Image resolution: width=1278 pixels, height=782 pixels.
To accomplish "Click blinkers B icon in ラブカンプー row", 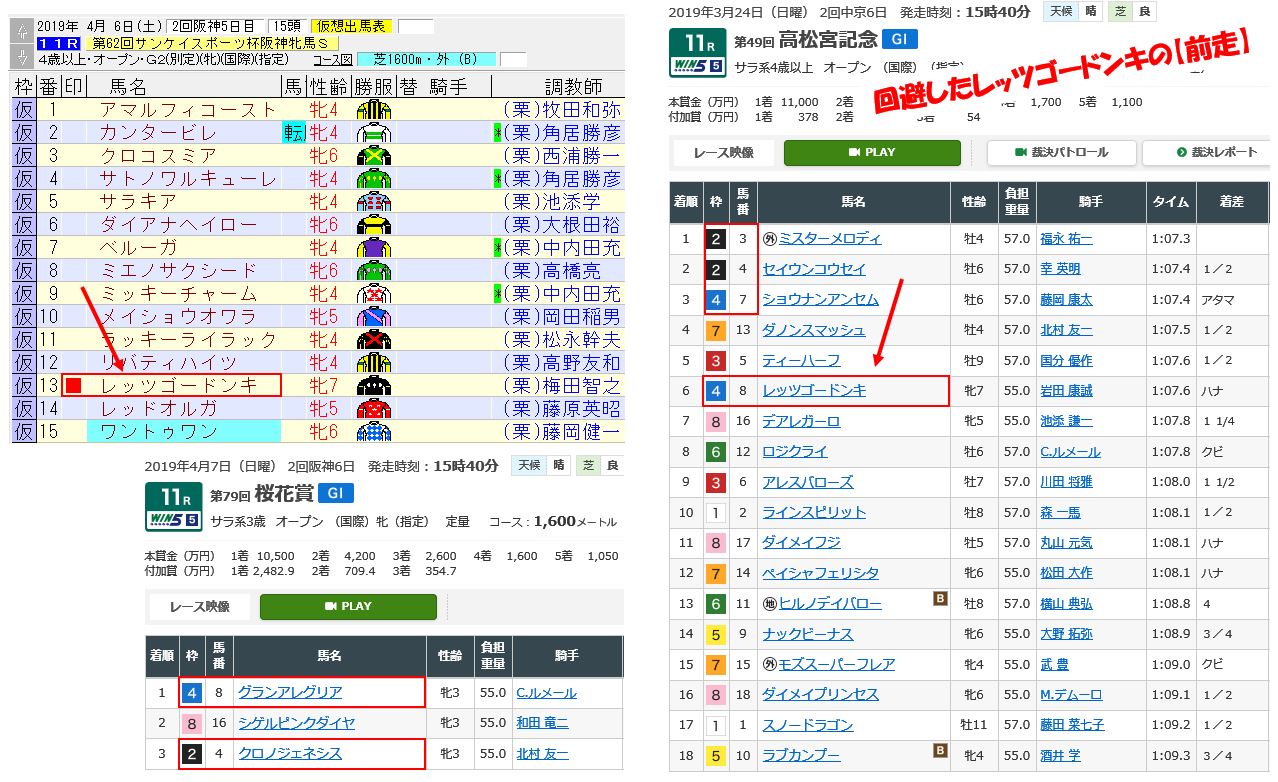I will 940,750.
